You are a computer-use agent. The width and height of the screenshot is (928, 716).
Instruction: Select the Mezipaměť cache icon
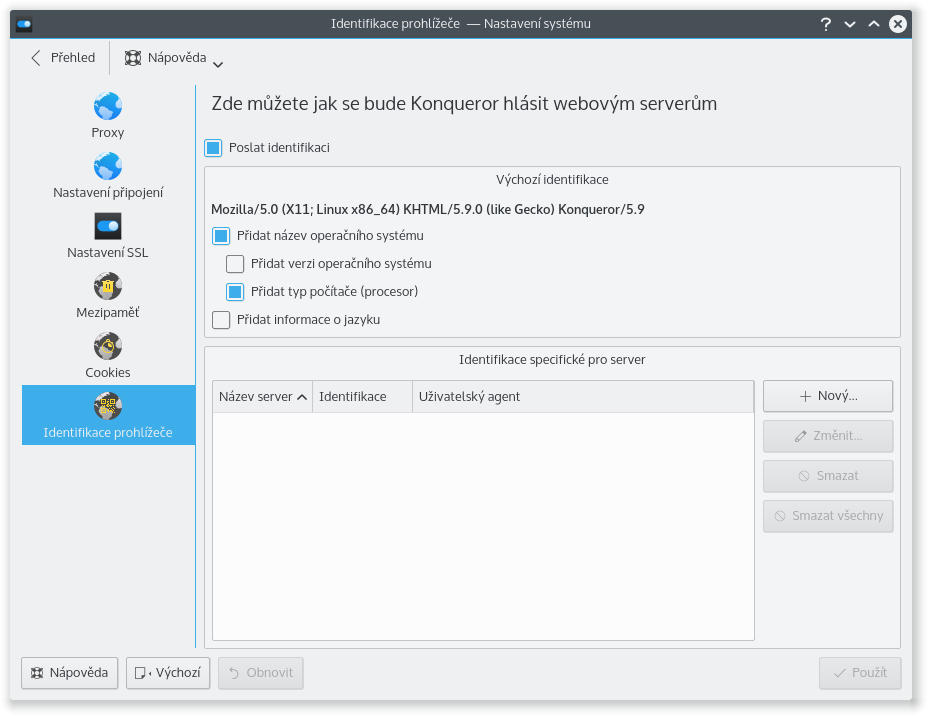point(108,286)
